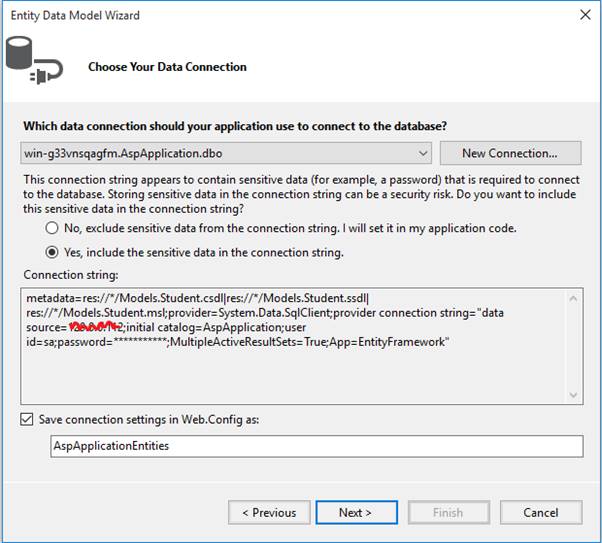The width and height of the screenshot is (602, 543).
Task: Click the Choose Your Data Connection heading
Action: click(167, 67)
